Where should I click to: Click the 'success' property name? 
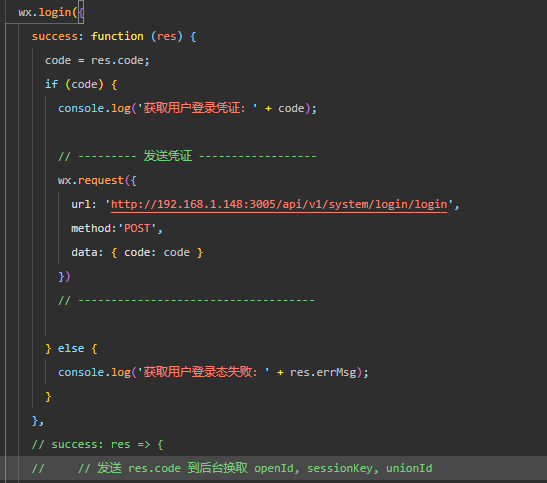tap(55, 36)
